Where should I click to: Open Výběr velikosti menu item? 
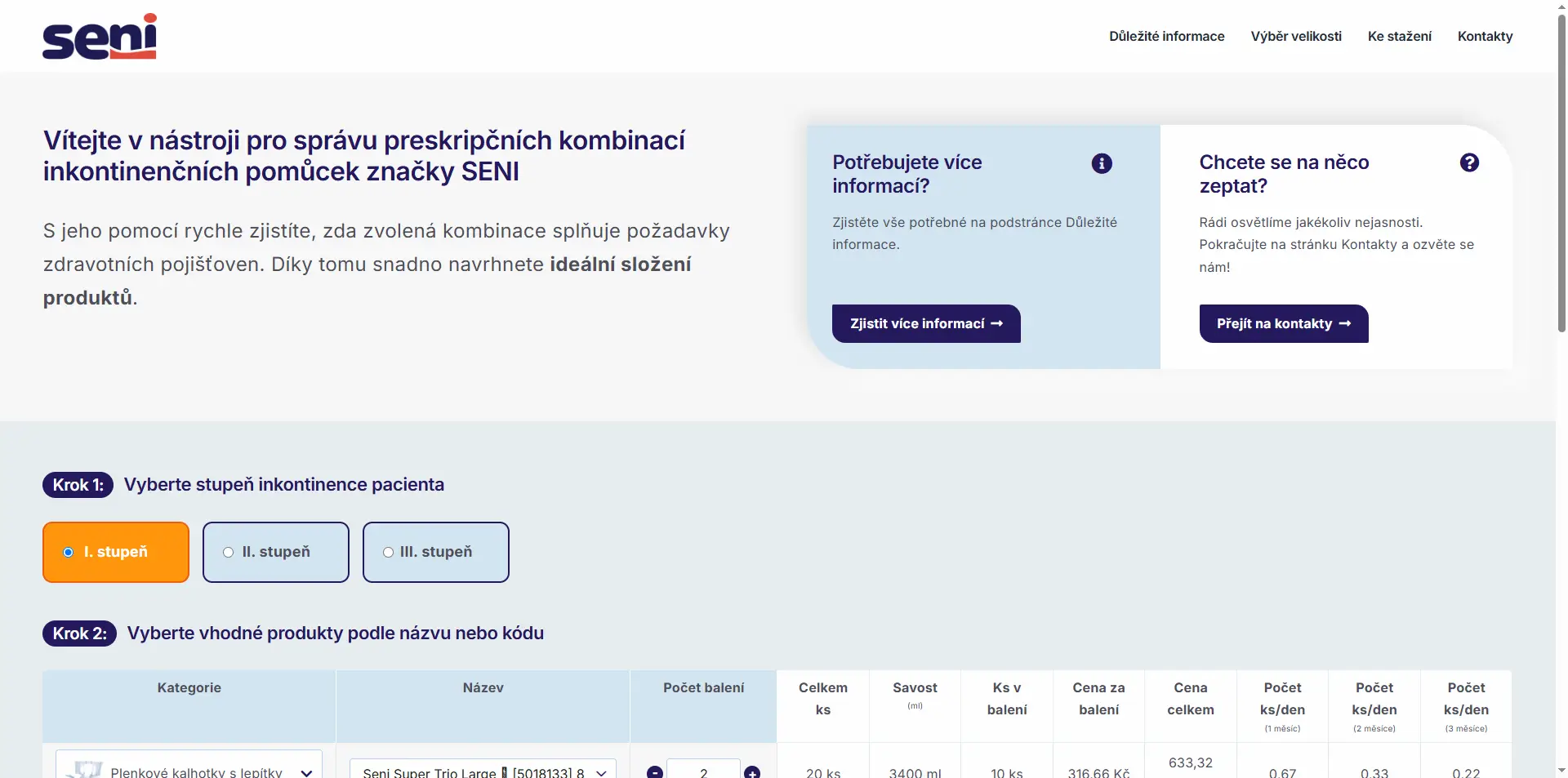pos(1296,36)
